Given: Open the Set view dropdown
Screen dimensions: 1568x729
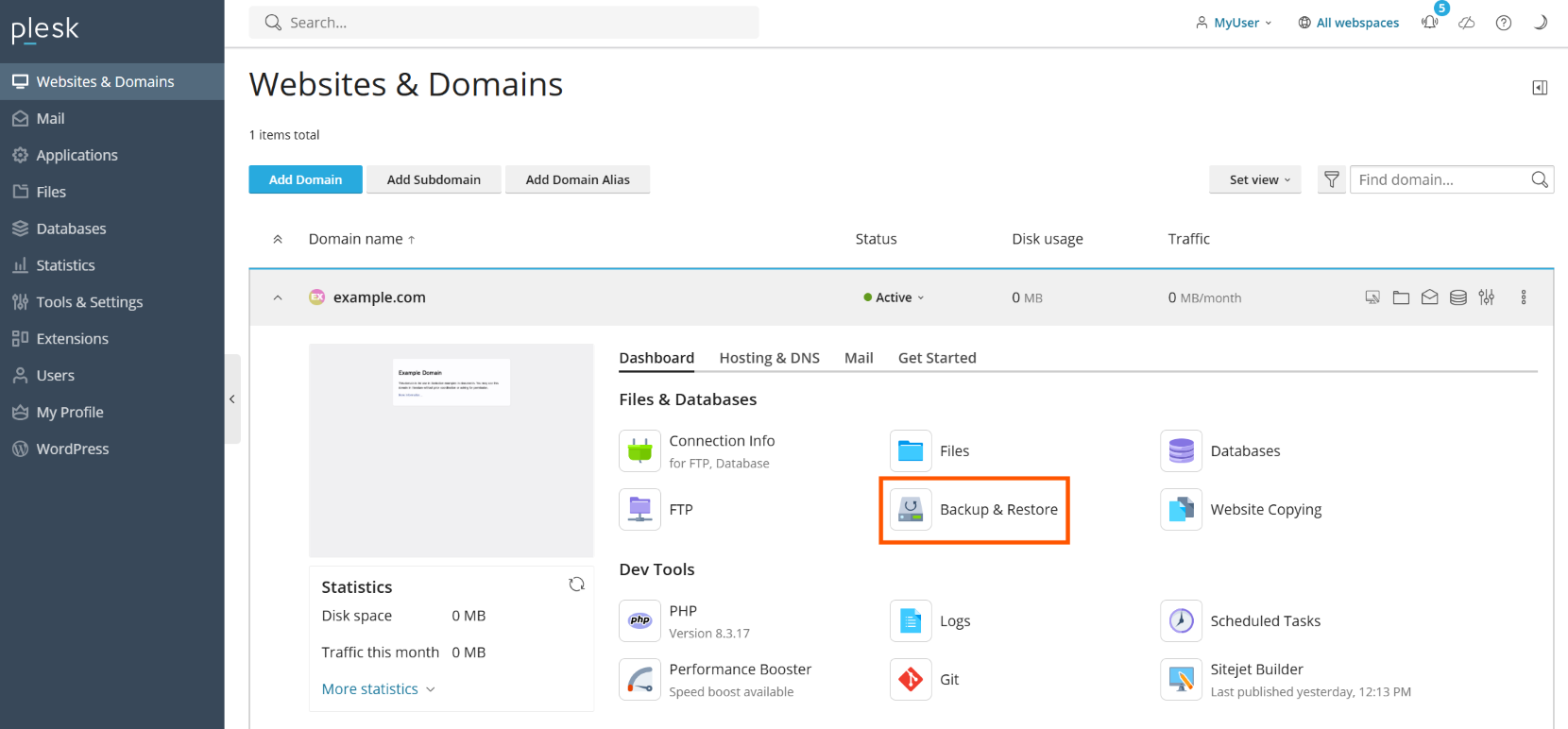Looking at the screenshot, I should (x=1254, y=179).
